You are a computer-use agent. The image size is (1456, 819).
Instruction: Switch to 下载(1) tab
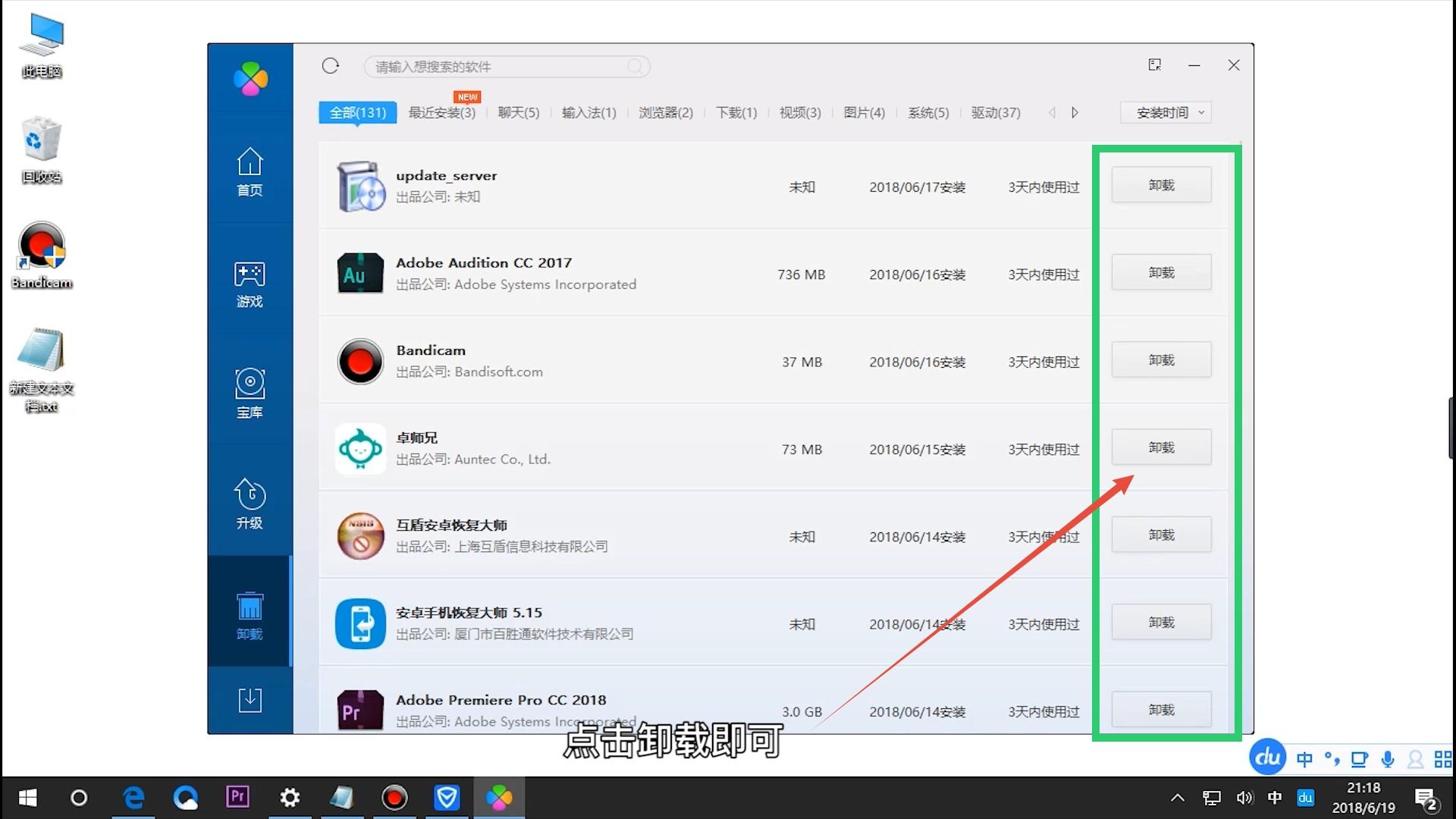tap(736, 112)
